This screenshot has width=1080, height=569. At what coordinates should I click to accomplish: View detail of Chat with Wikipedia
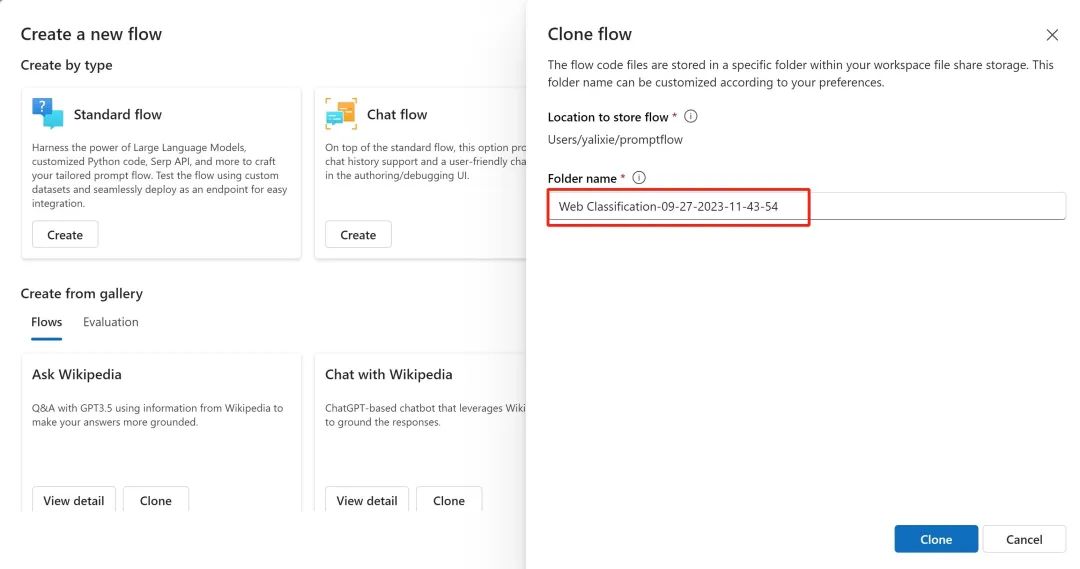coord(367,500)
